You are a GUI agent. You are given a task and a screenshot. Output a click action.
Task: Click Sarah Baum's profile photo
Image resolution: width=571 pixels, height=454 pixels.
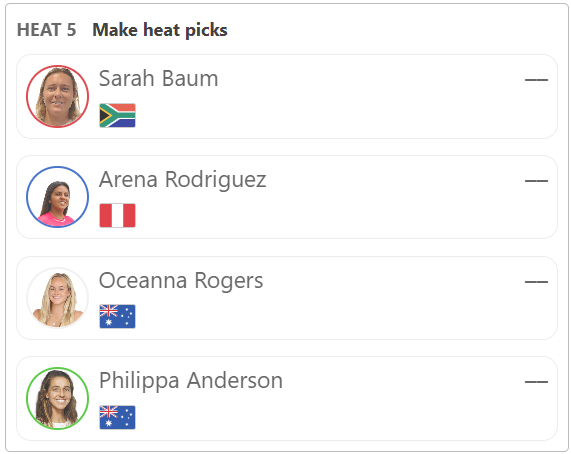point(57,96)
